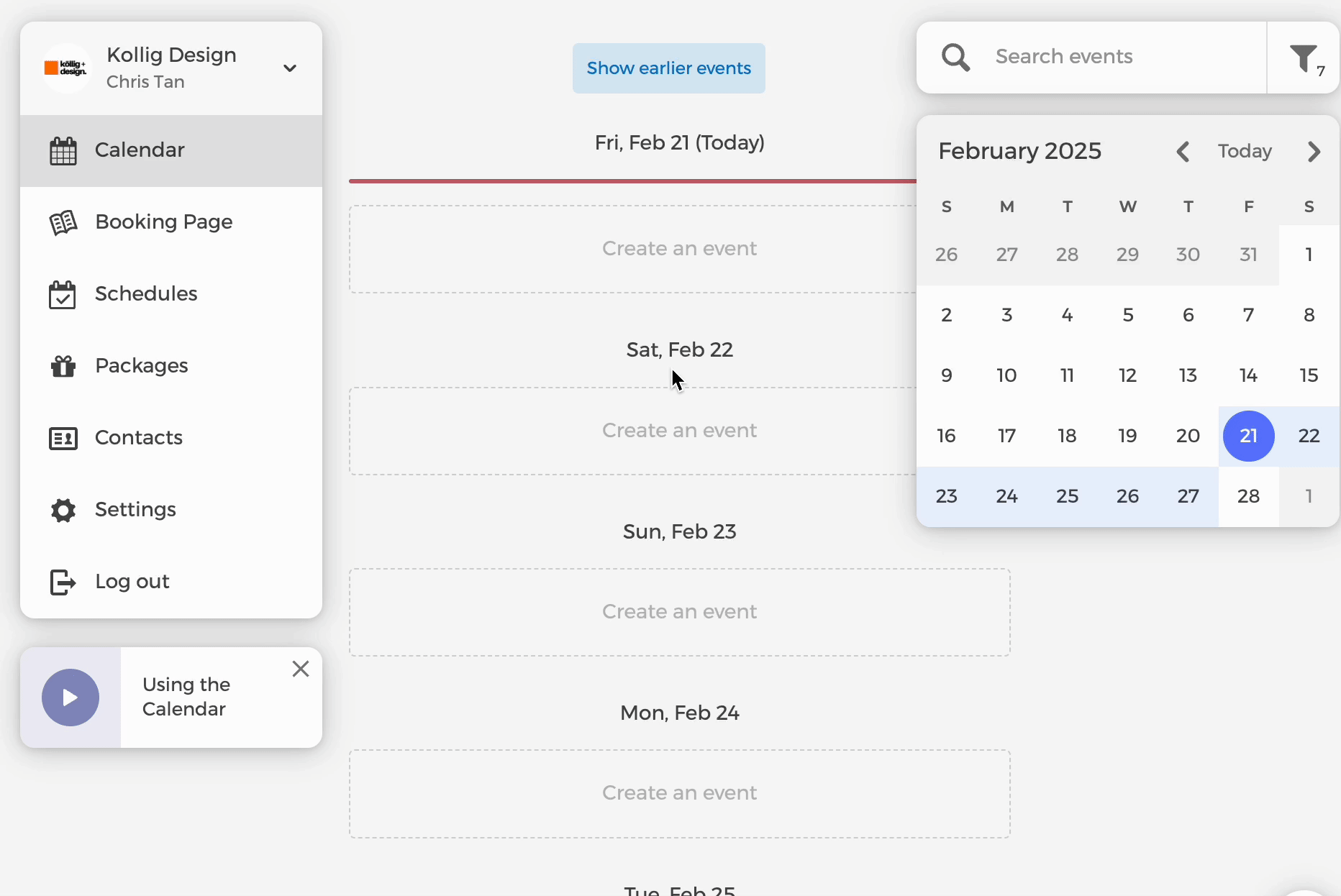Image resolution: width=1341 pixels, height=896 pixels.
Task: Open the Schedules menu item
Action: [171, 295]
